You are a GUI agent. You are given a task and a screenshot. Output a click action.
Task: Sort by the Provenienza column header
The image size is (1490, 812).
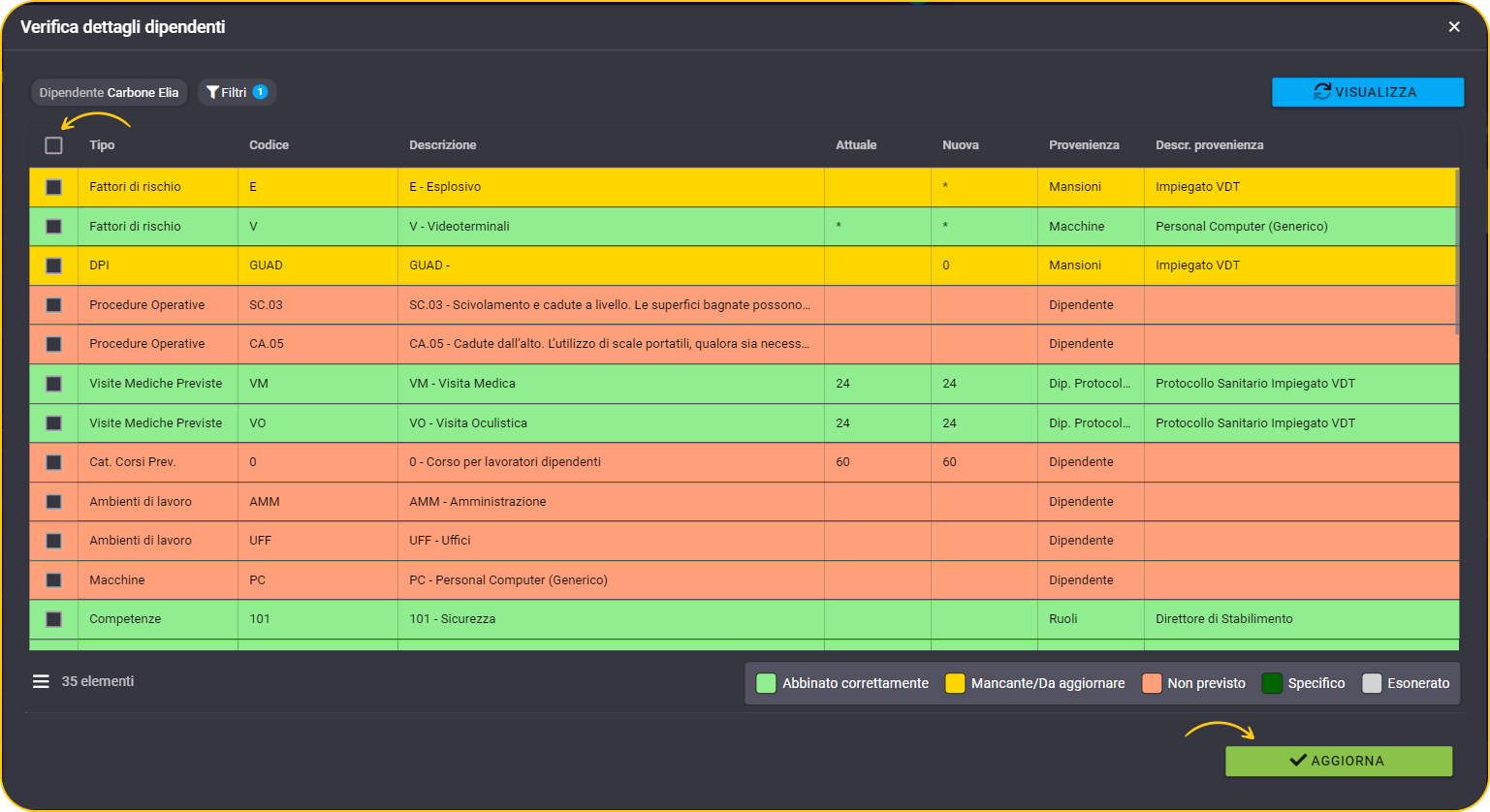click(1084, 145)
